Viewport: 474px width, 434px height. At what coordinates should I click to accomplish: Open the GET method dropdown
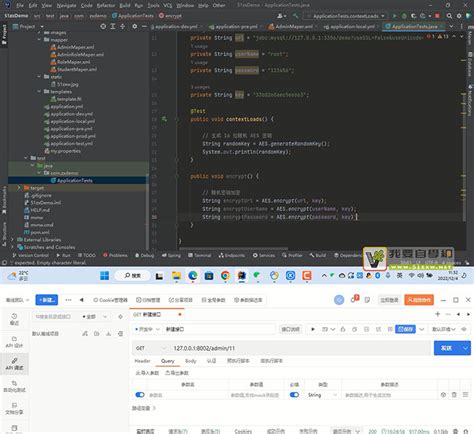(x=151, y=348)
